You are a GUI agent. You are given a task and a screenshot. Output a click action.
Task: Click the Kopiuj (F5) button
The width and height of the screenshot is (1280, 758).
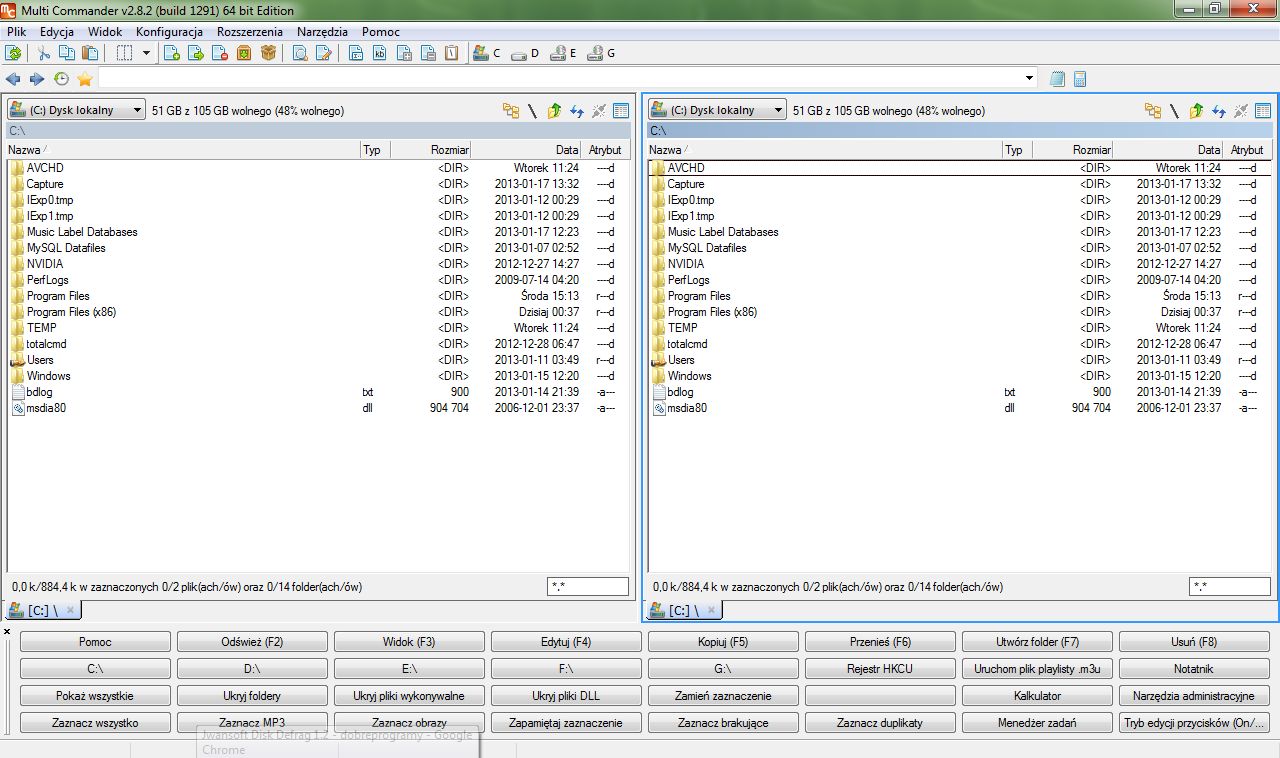click(723, 642)
